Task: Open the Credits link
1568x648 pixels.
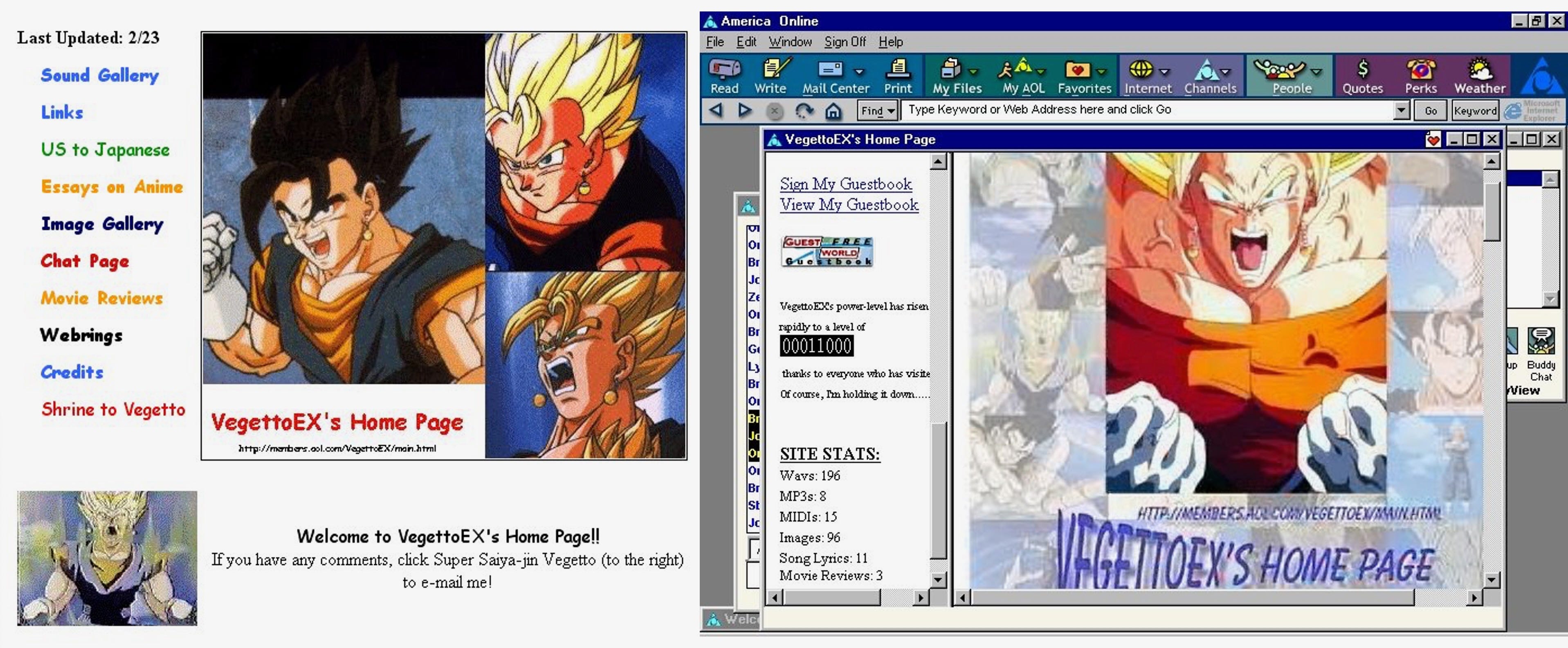Action: click(x=72, y=372)
